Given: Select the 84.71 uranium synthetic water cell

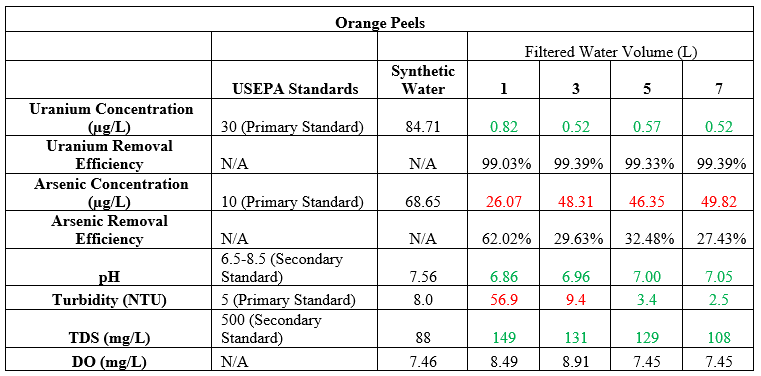Looking at the screenshot, I should (x=423, y=127).
